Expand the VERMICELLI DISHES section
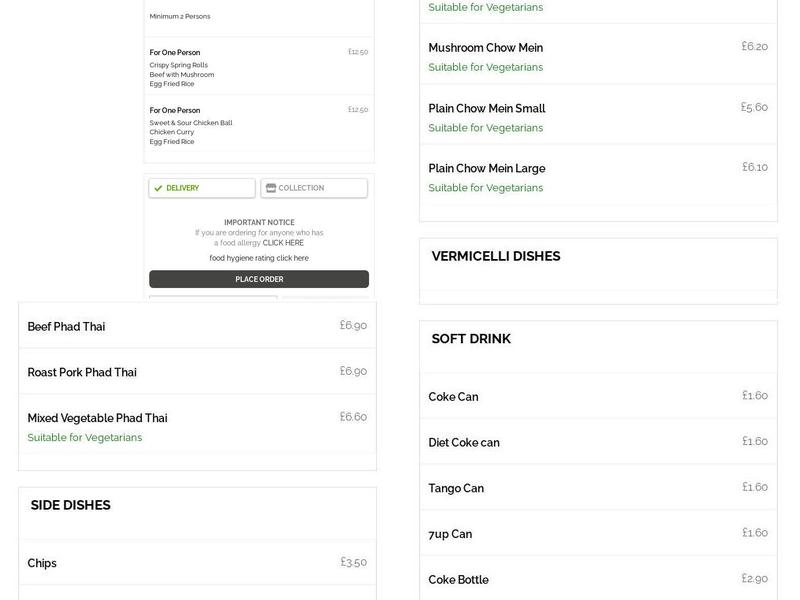The height and width of the screenshot is (600, 800). 495,256
